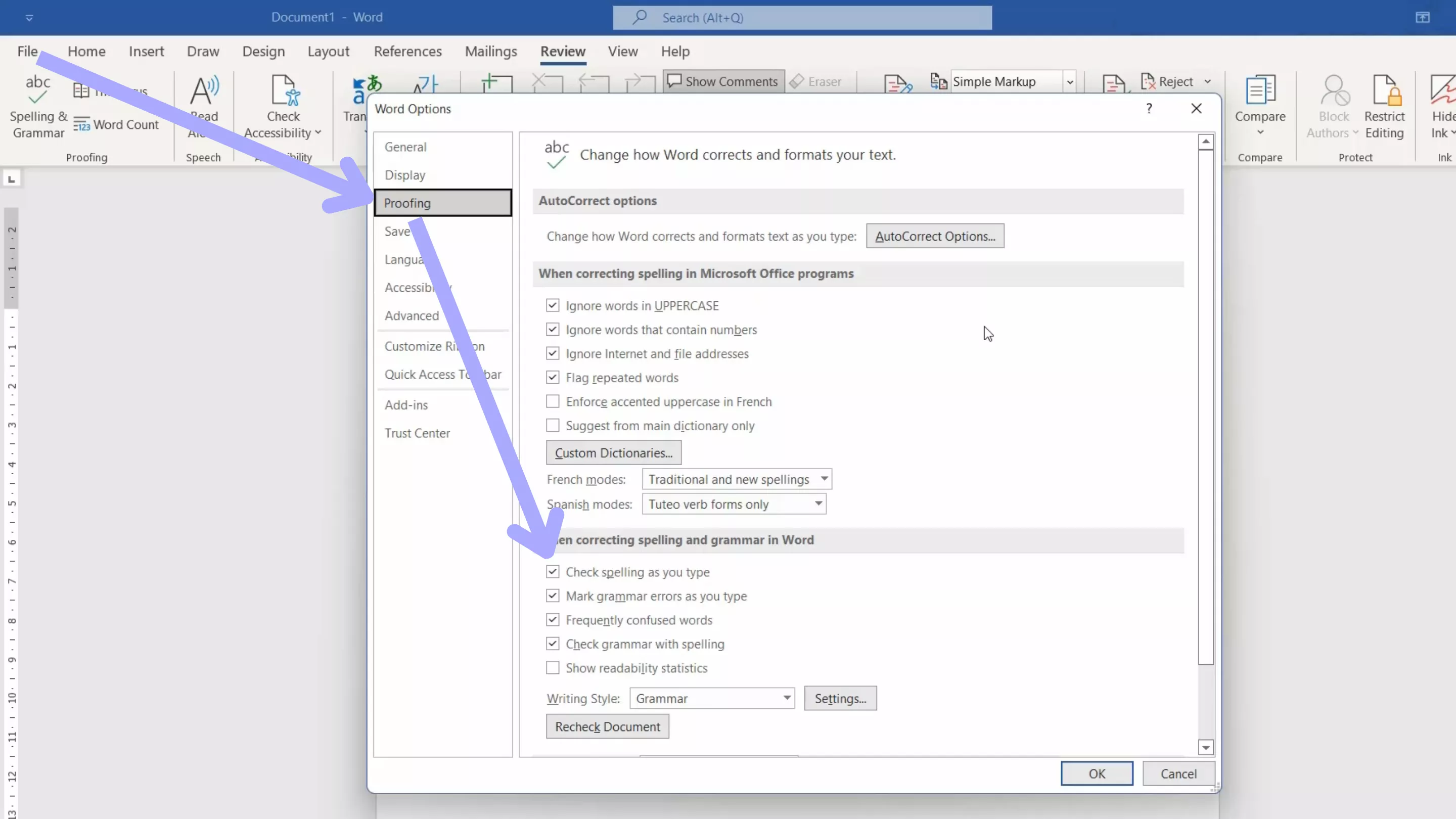Image resolution: width=1456 pixels, height=819 pixels.
Task: Uncheck Ignore words in UPPERCASE
Action: point(552,306)
